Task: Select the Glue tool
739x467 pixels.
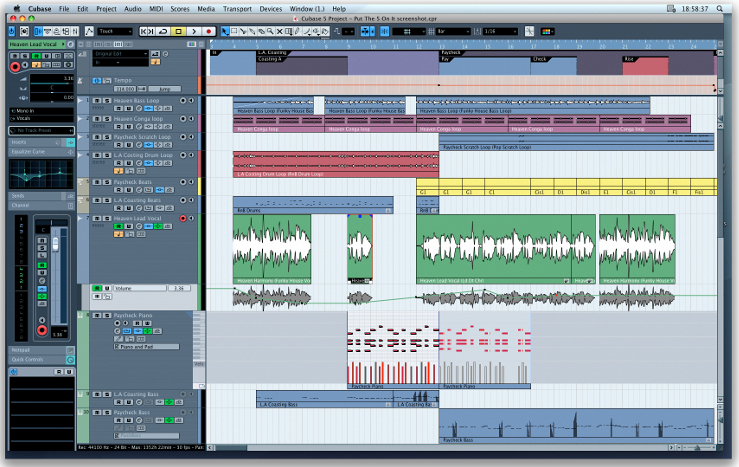Action: (252, 32)
